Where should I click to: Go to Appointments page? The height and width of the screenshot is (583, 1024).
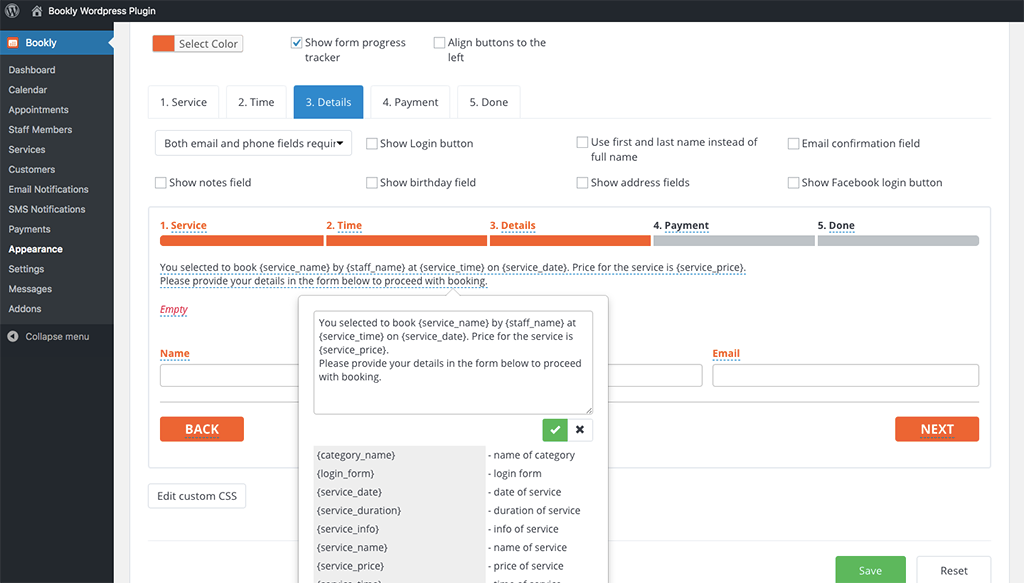click(x=39, y=110)
